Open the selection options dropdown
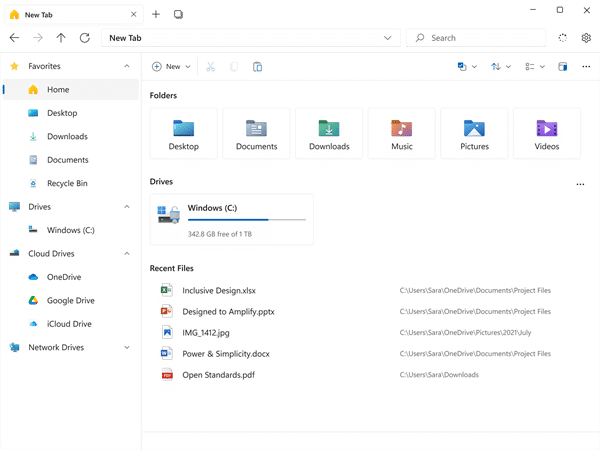This screenshot has height=450, width=600. (x=466, y=67)
